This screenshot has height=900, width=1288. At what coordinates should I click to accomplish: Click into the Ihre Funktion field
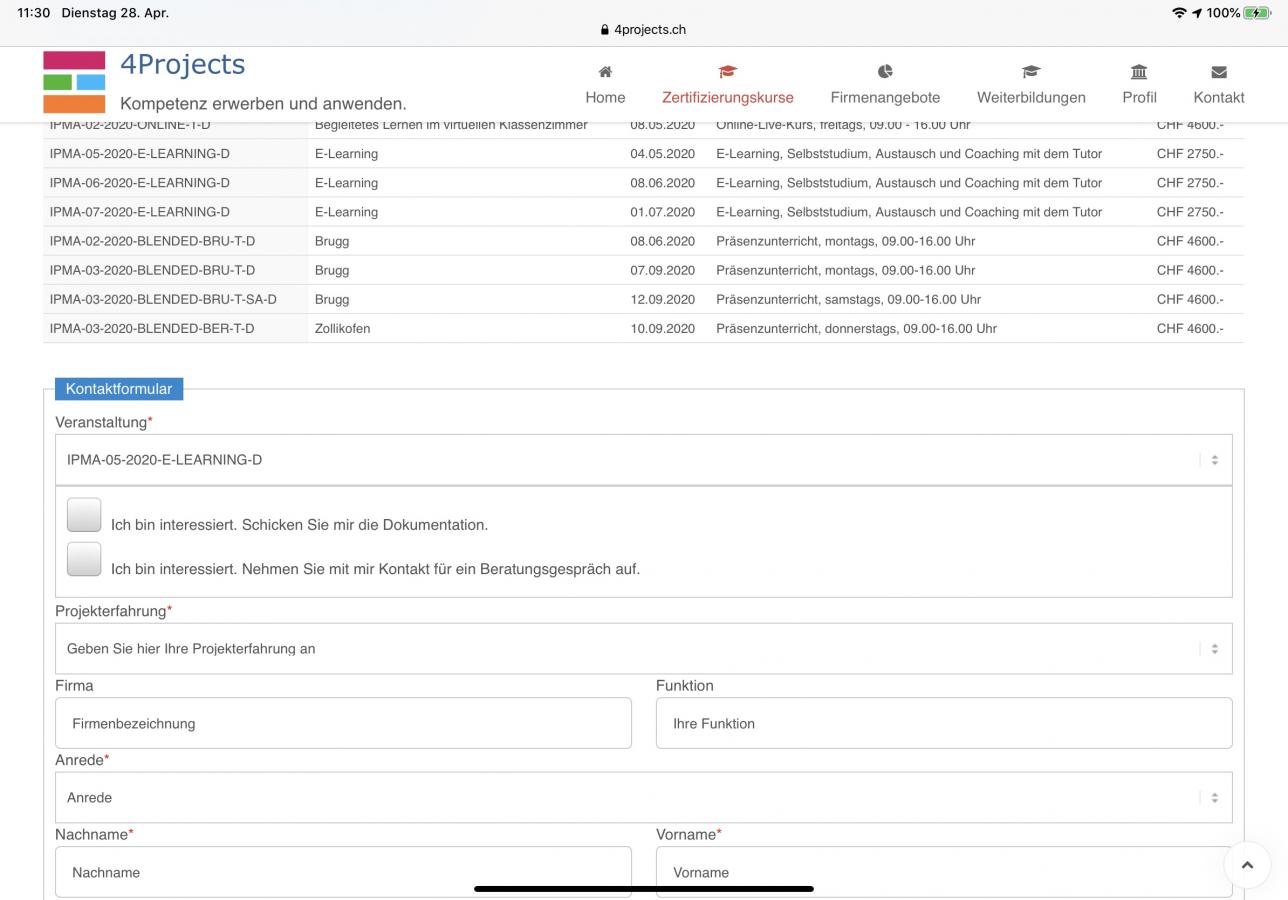(x=943, y=723)
